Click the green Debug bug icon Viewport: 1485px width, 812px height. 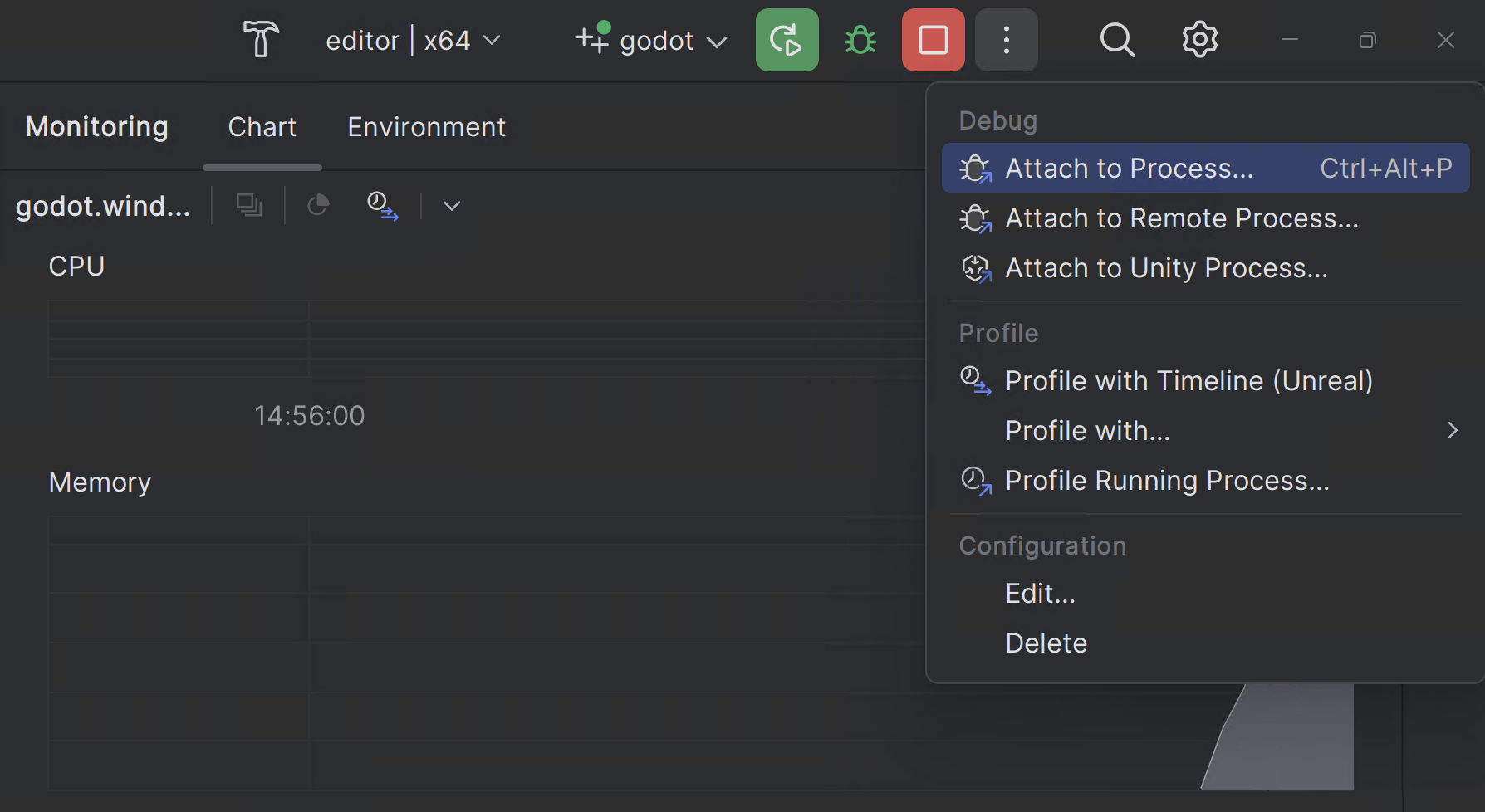click(860, 40)
